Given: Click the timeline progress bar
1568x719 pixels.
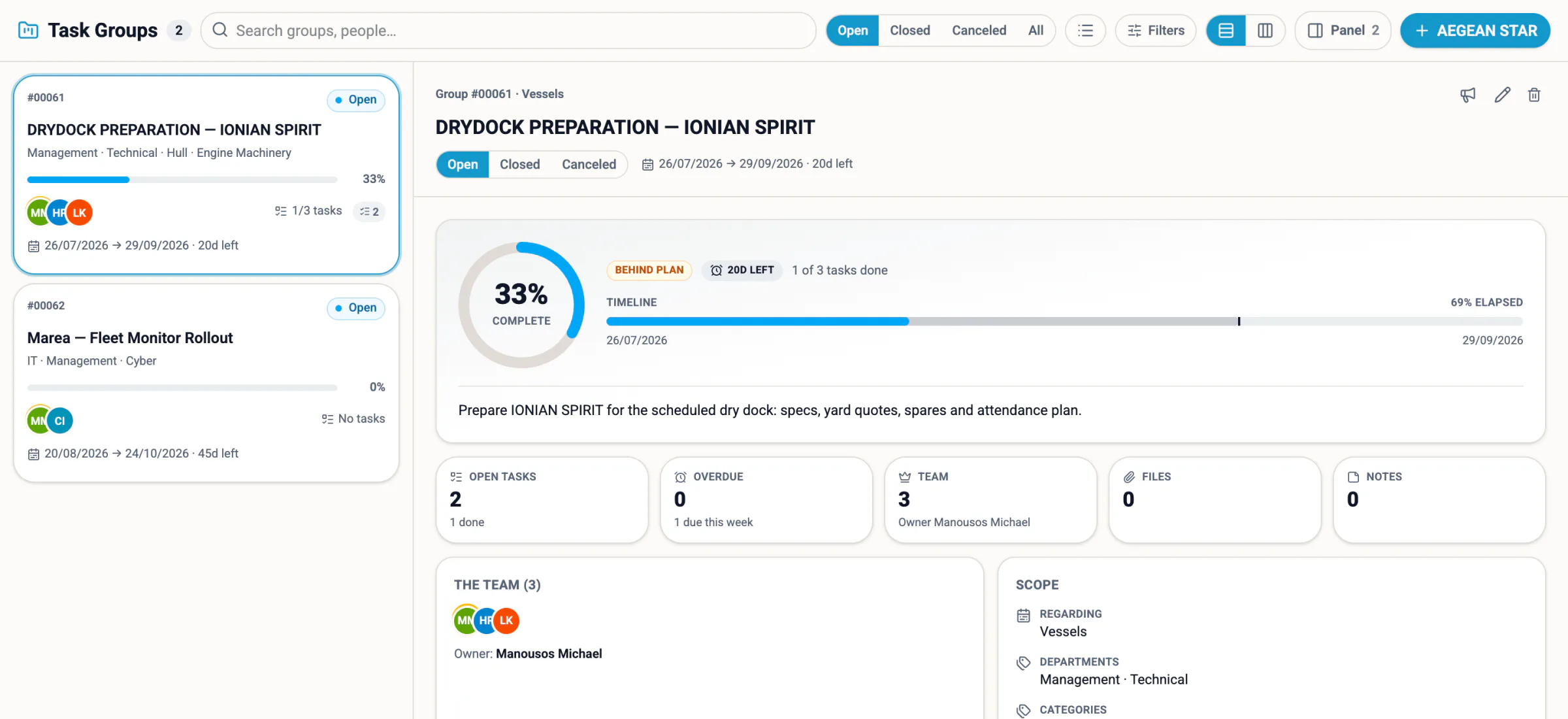Looking at the screenshot, I should click(x=1064, y=322).
